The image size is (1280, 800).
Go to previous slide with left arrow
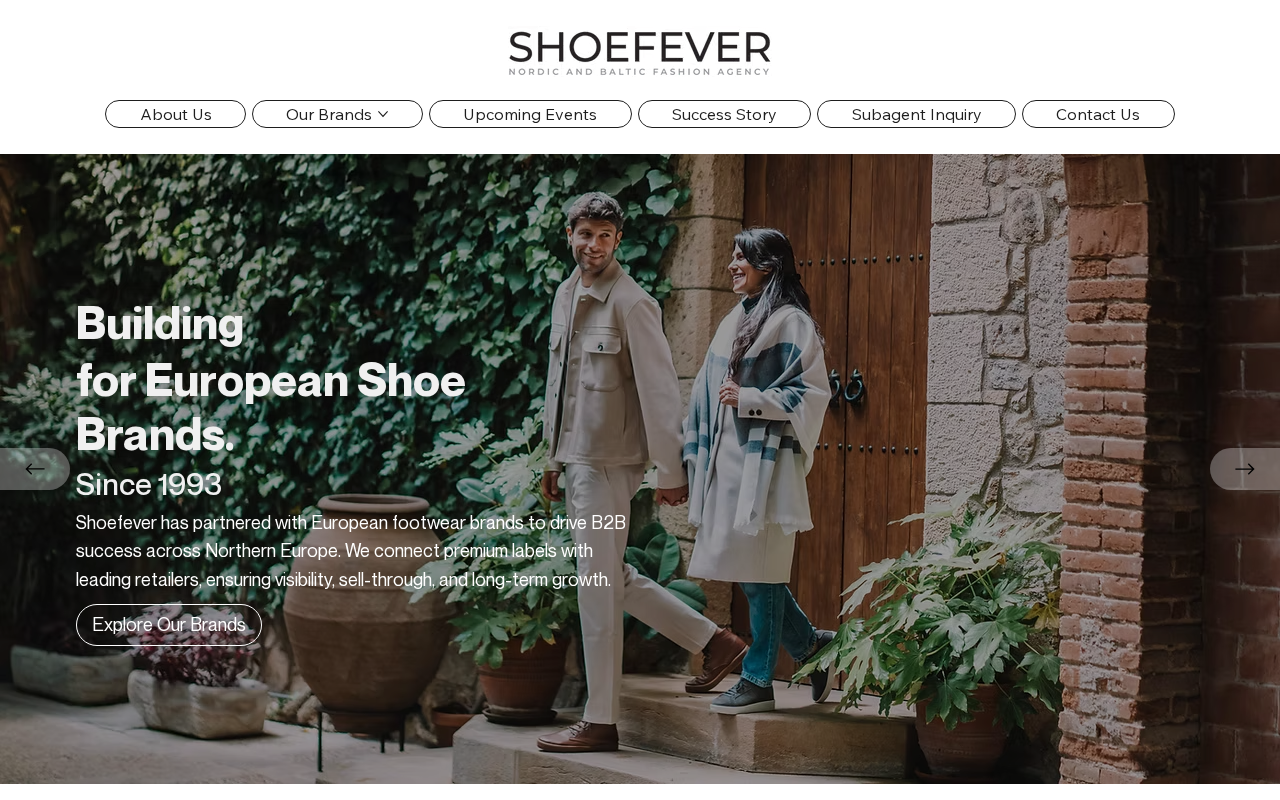pos(35,469)
